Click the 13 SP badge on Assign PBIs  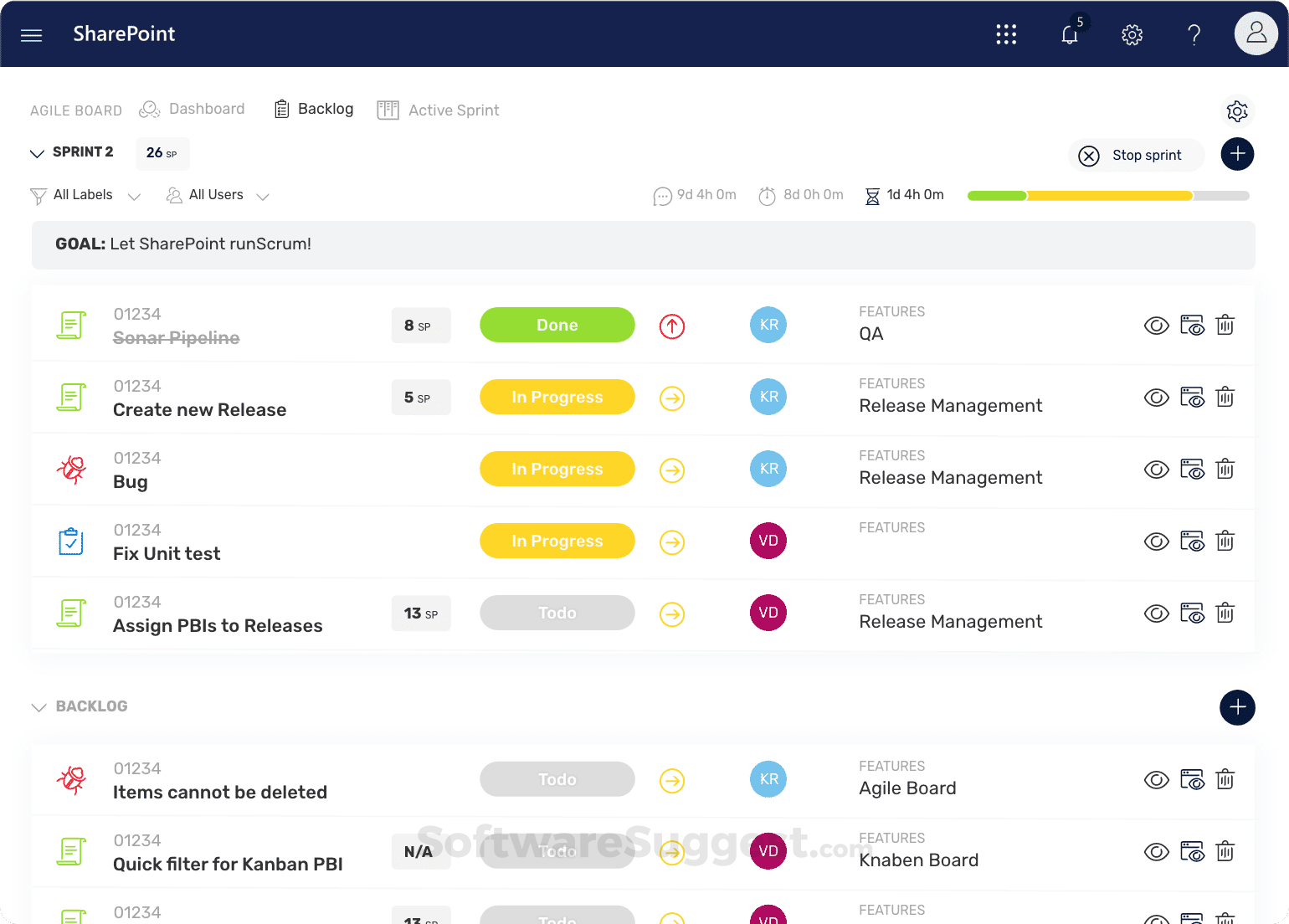pyautogui.click(x=421, y=613)
